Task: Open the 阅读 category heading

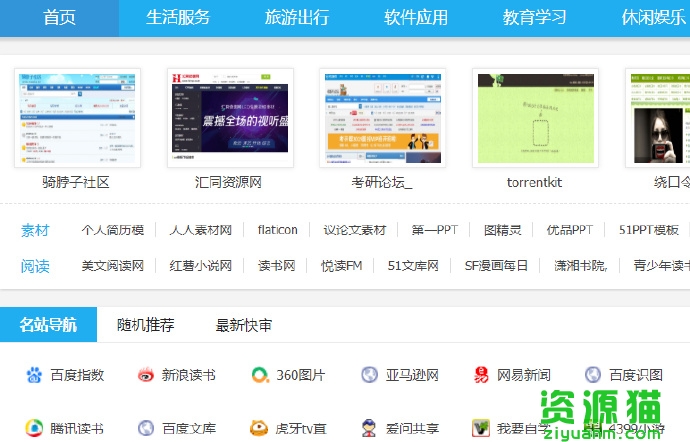Action: [35, 266]
